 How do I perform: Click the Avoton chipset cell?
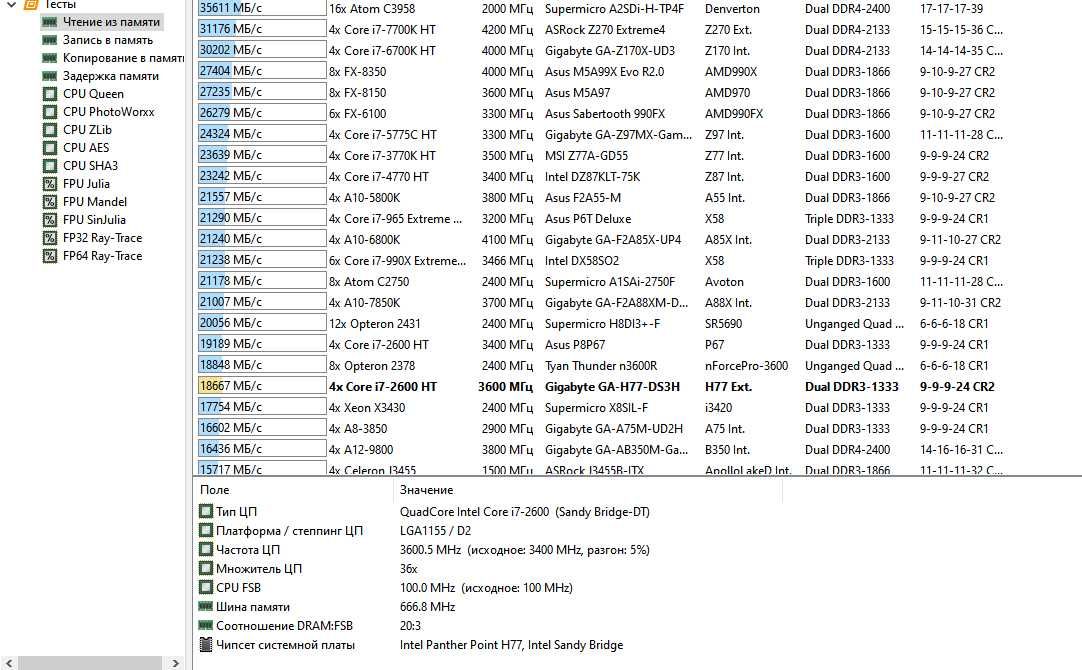(724, 282)
